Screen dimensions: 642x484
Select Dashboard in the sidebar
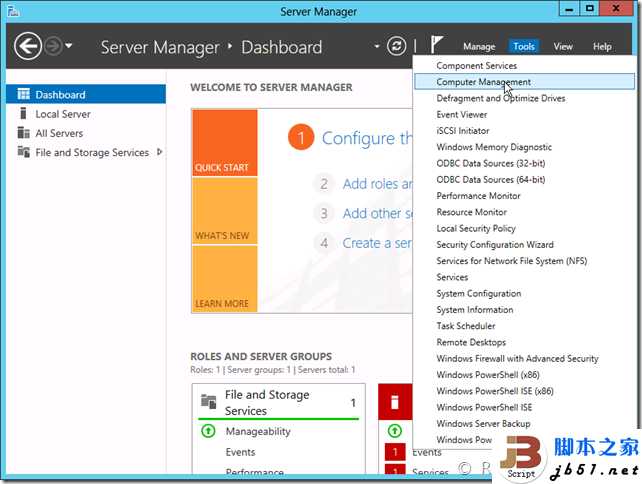86,95
